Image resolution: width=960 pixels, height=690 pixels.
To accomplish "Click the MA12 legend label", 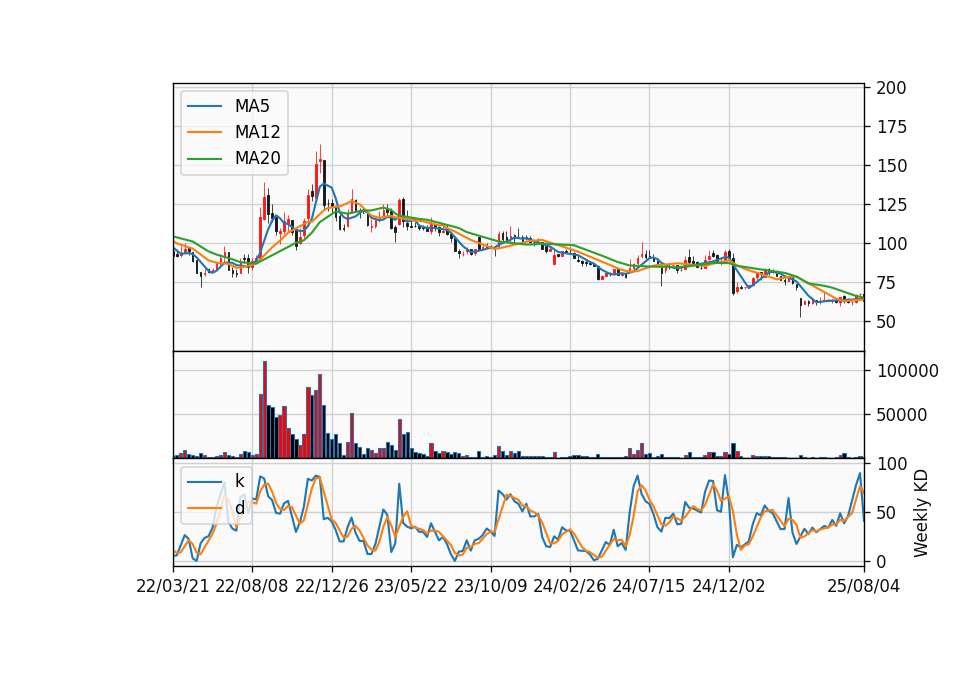I will coord(257,132).
